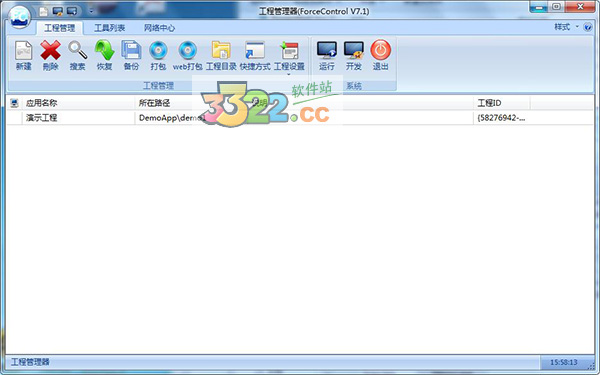Click the quick access new document icon
The width and height of the screenshot is (600, 375).
point(44,11)
